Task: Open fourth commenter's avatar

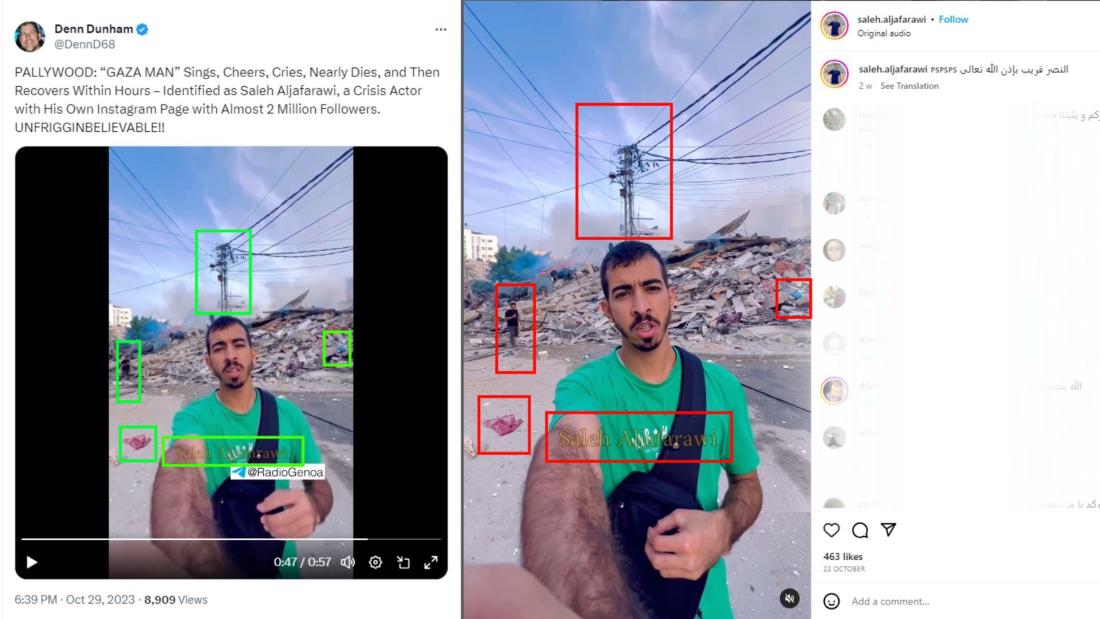Action: (834, 297)
